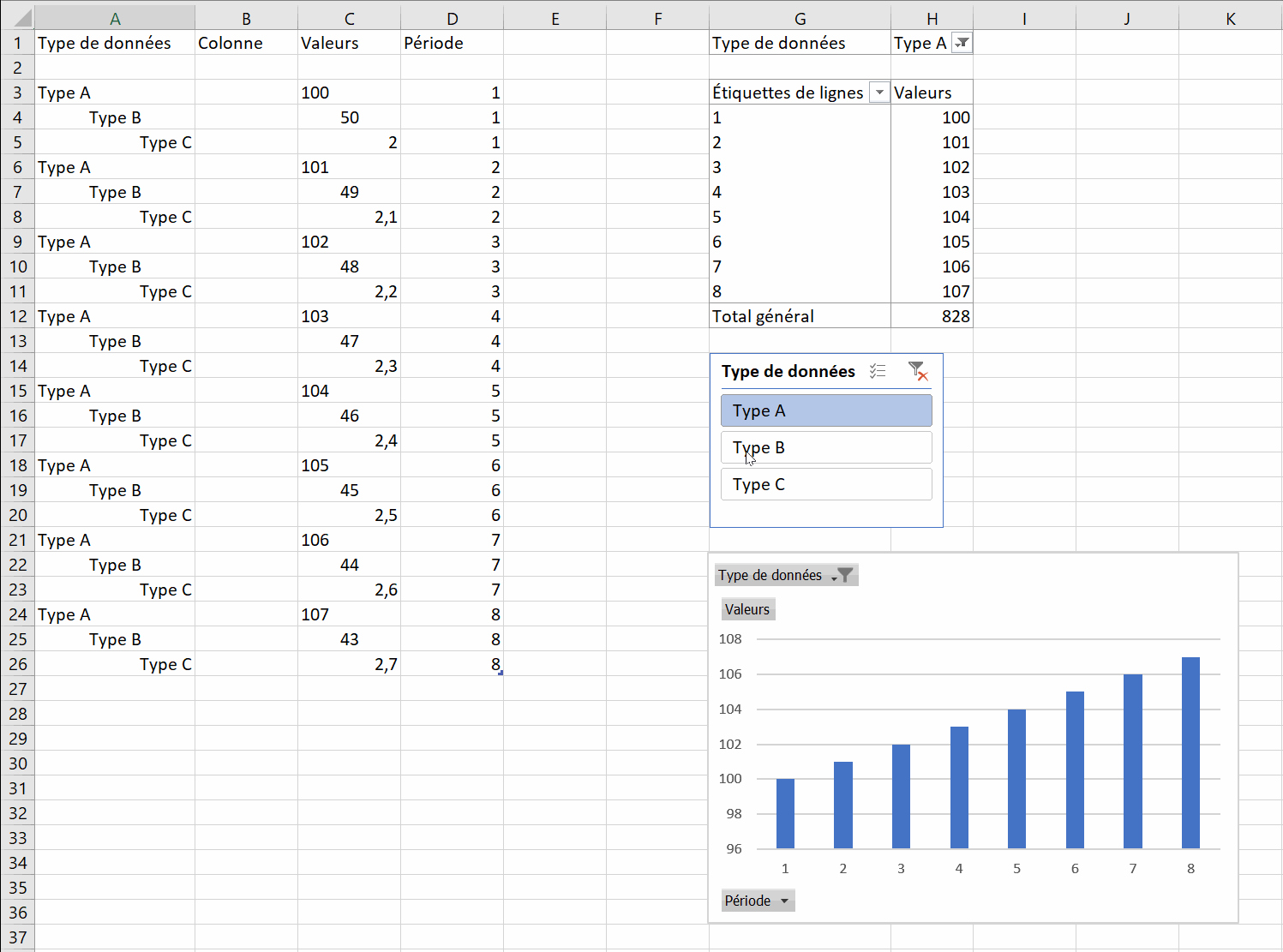The image size is (1283, 952).
Task: Select Type A in the slicer
Action: (826, 410)
